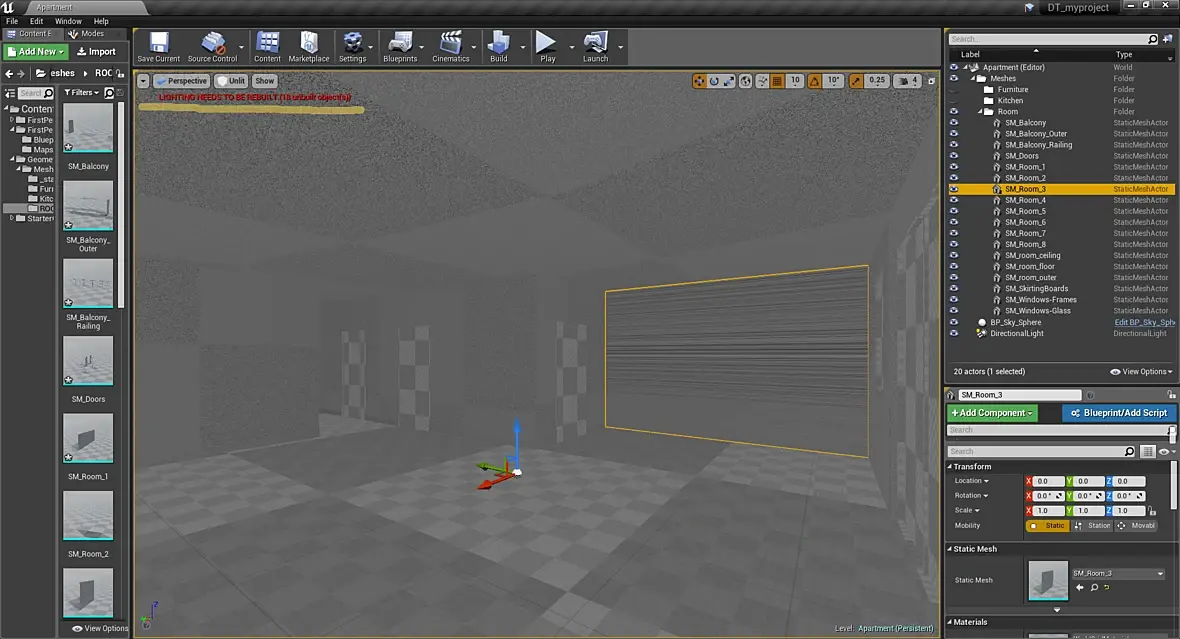The width and height of the screenshot is (1180, 639).
Task: Collapse the Room folder in the outliner
Action: 981,111
